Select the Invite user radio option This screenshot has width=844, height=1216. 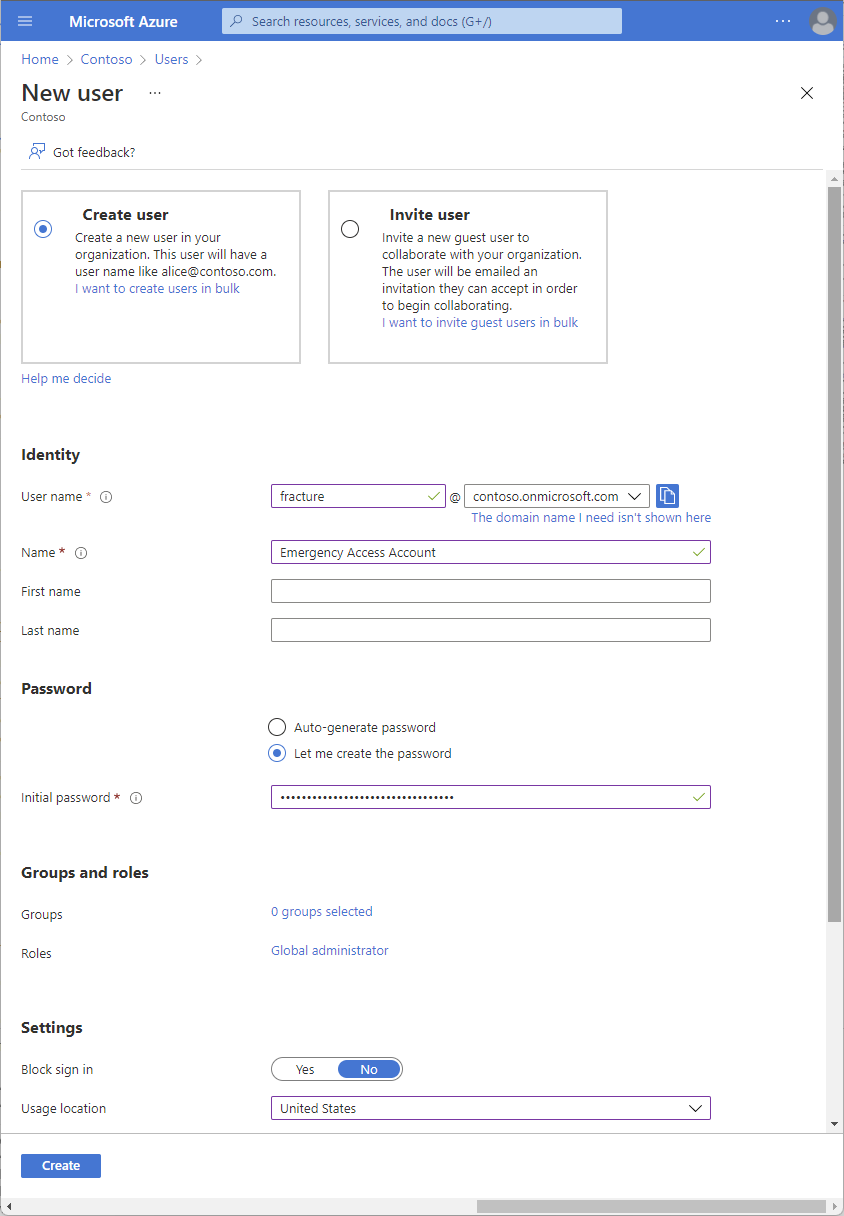pos(350,229)
